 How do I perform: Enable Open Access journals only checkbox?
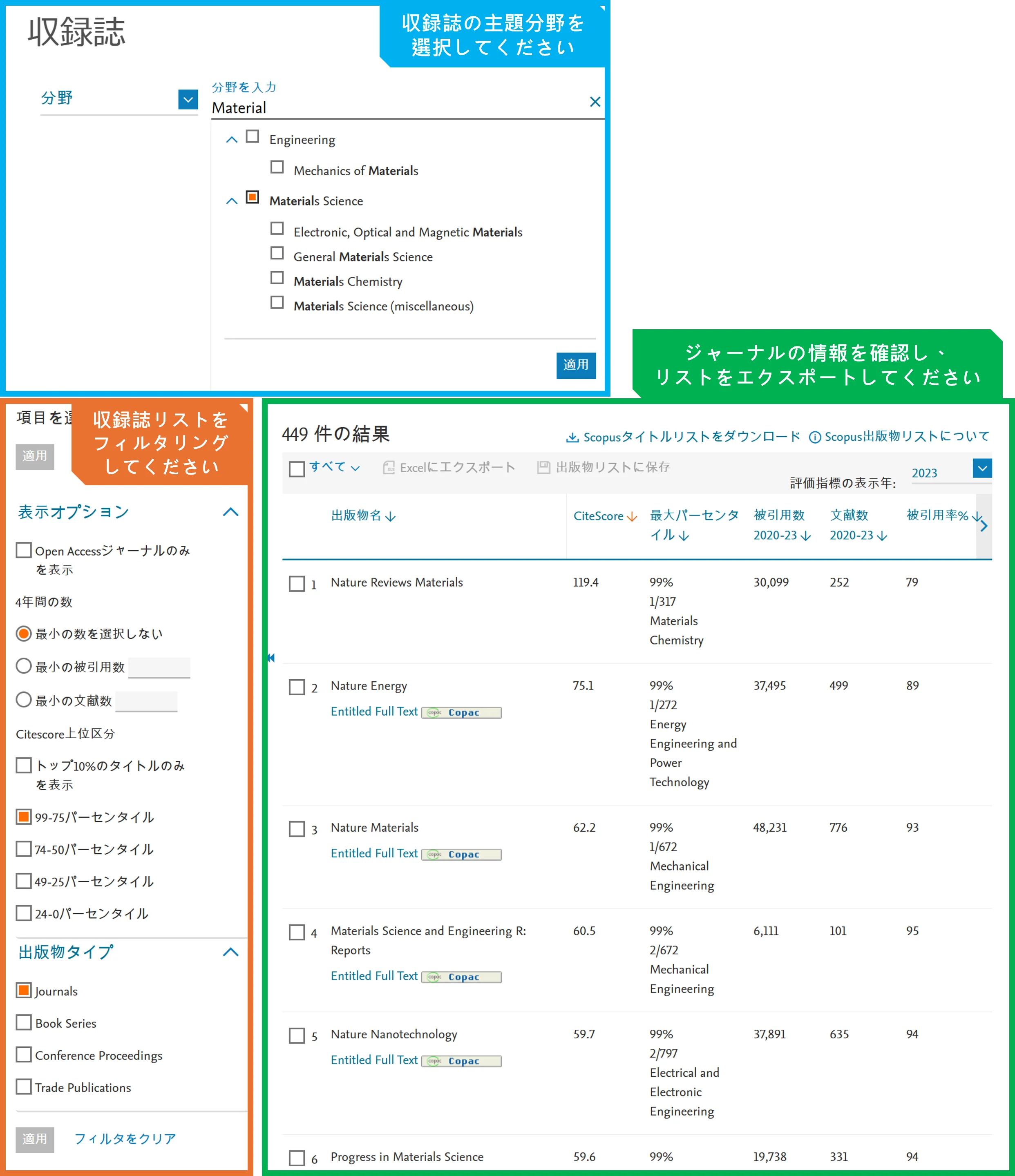pos(24,550)
